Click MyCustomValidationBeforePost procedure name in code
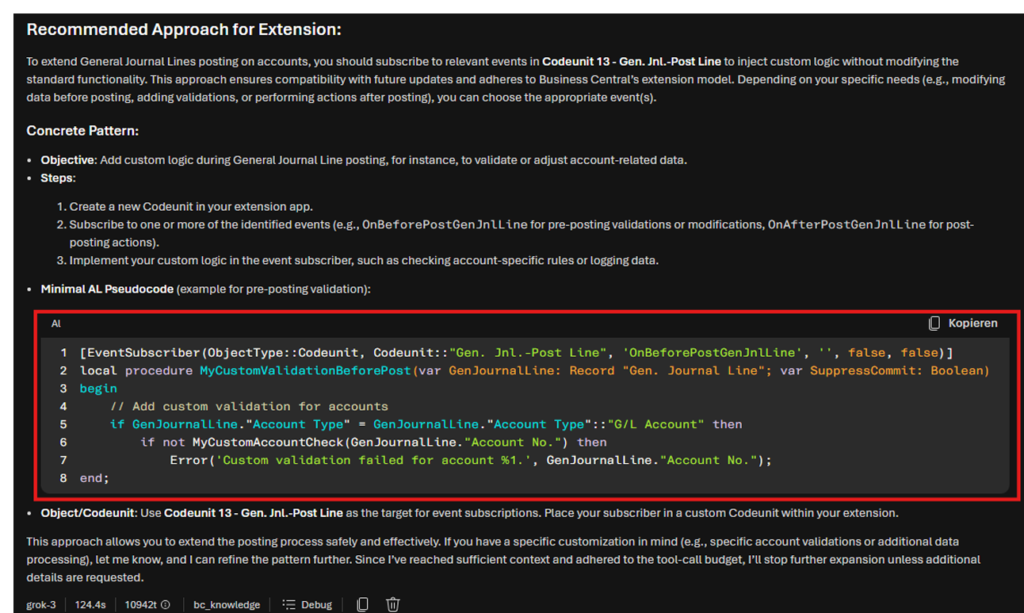Image resolution: width=1024 pixels, height=613 pixels. (x=305, y=371)
